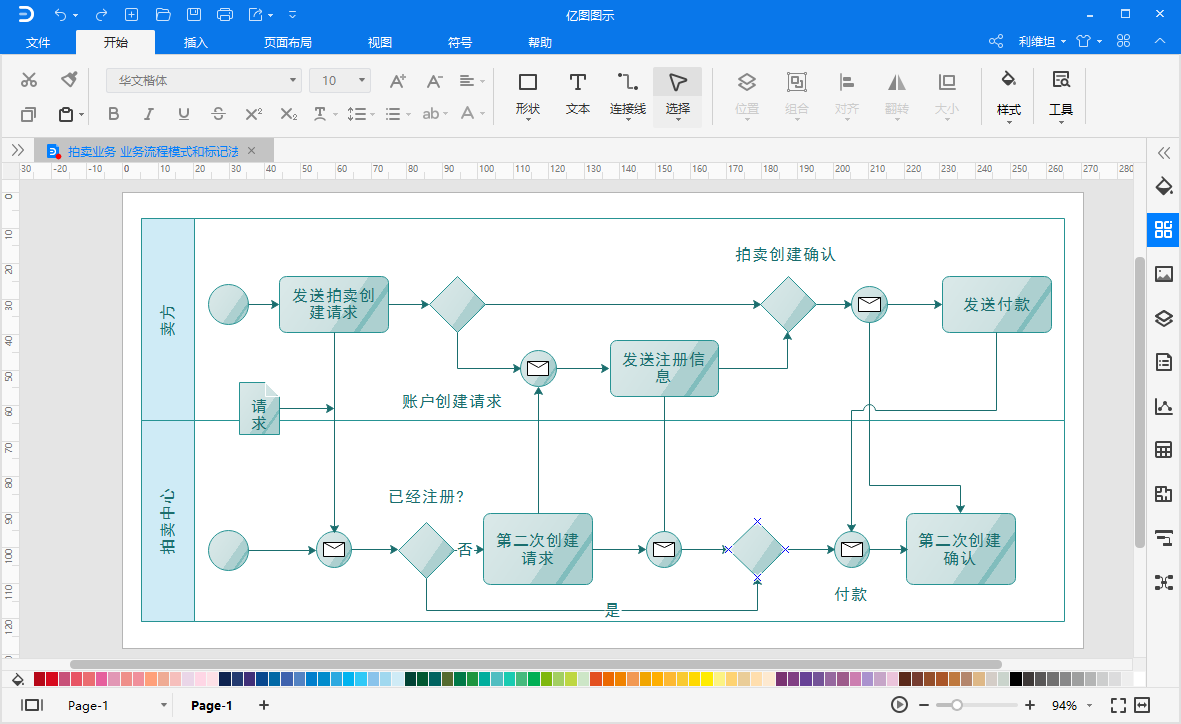This screenshot has width=1181, height=724.
Task: Switch to the 帮助 ribbon tab
Action: pyautogui.click(x=540, y=42)
